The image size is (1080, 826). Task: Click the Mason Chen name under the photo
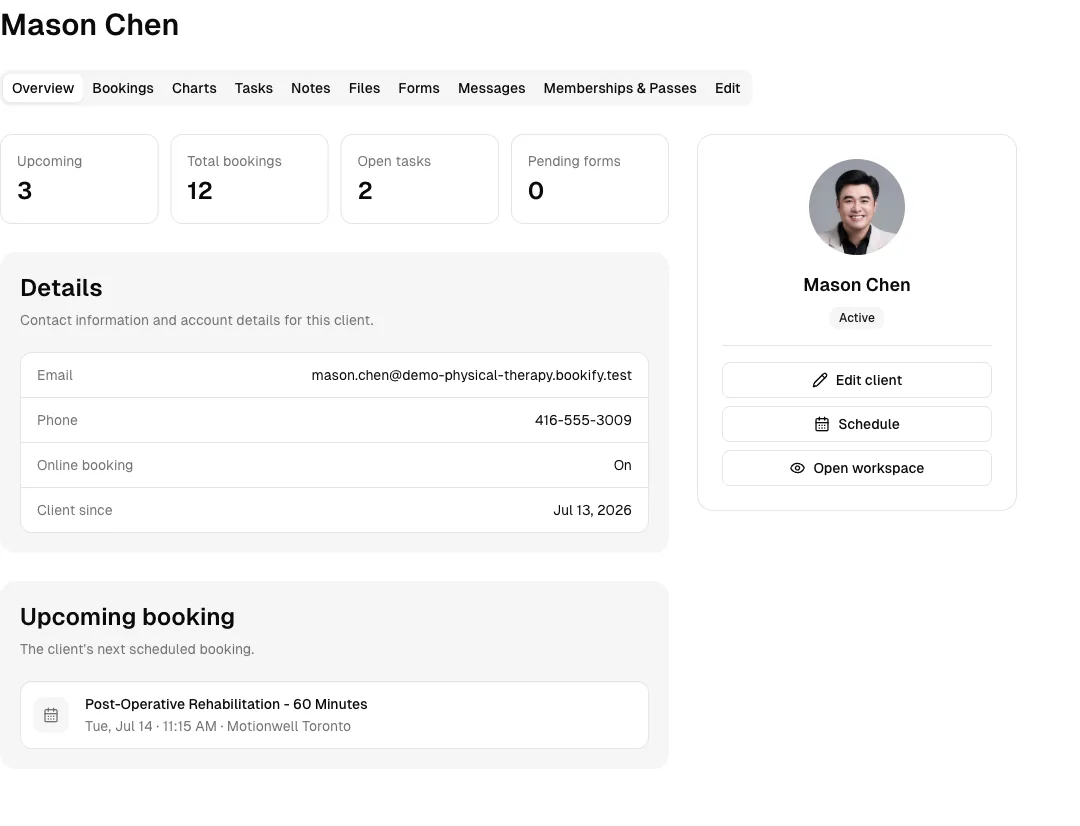tap(857, 285)
